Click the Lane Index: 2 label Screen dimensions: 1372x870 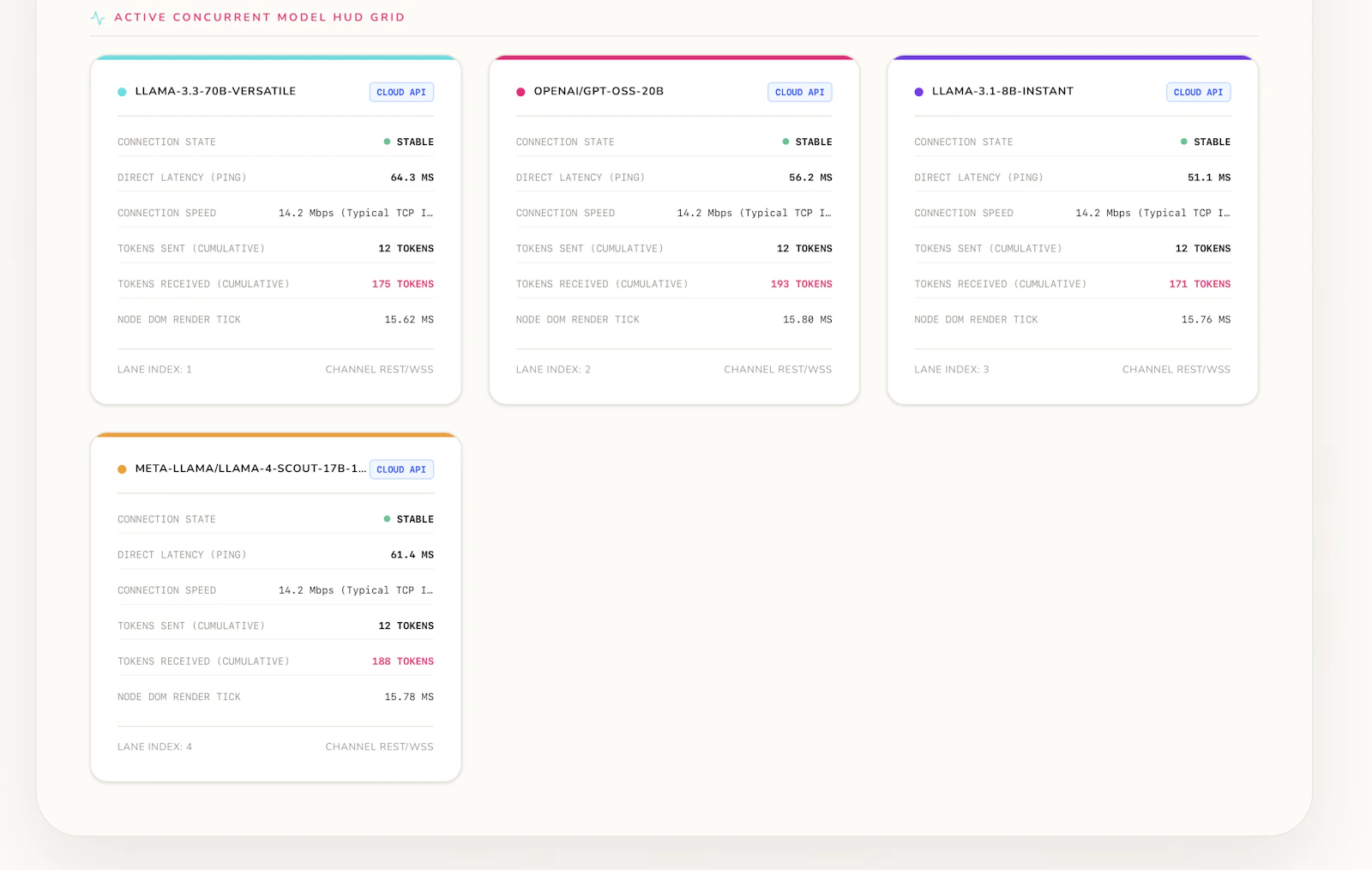[553, 370]
